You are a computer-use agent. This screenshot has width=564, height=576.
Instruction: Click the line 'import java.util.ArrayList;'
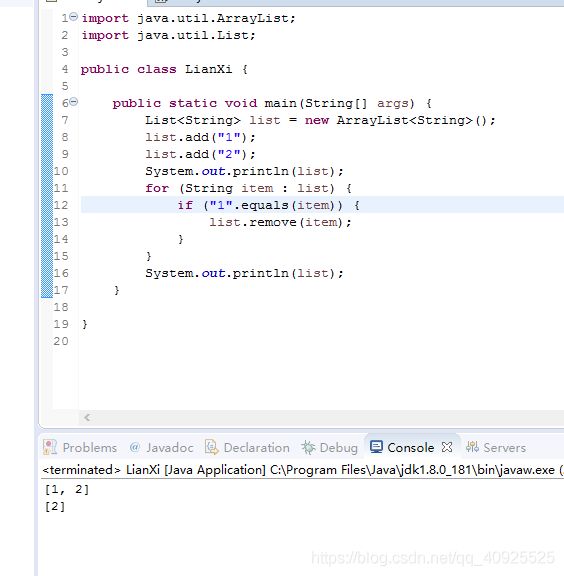click(188, 18)
